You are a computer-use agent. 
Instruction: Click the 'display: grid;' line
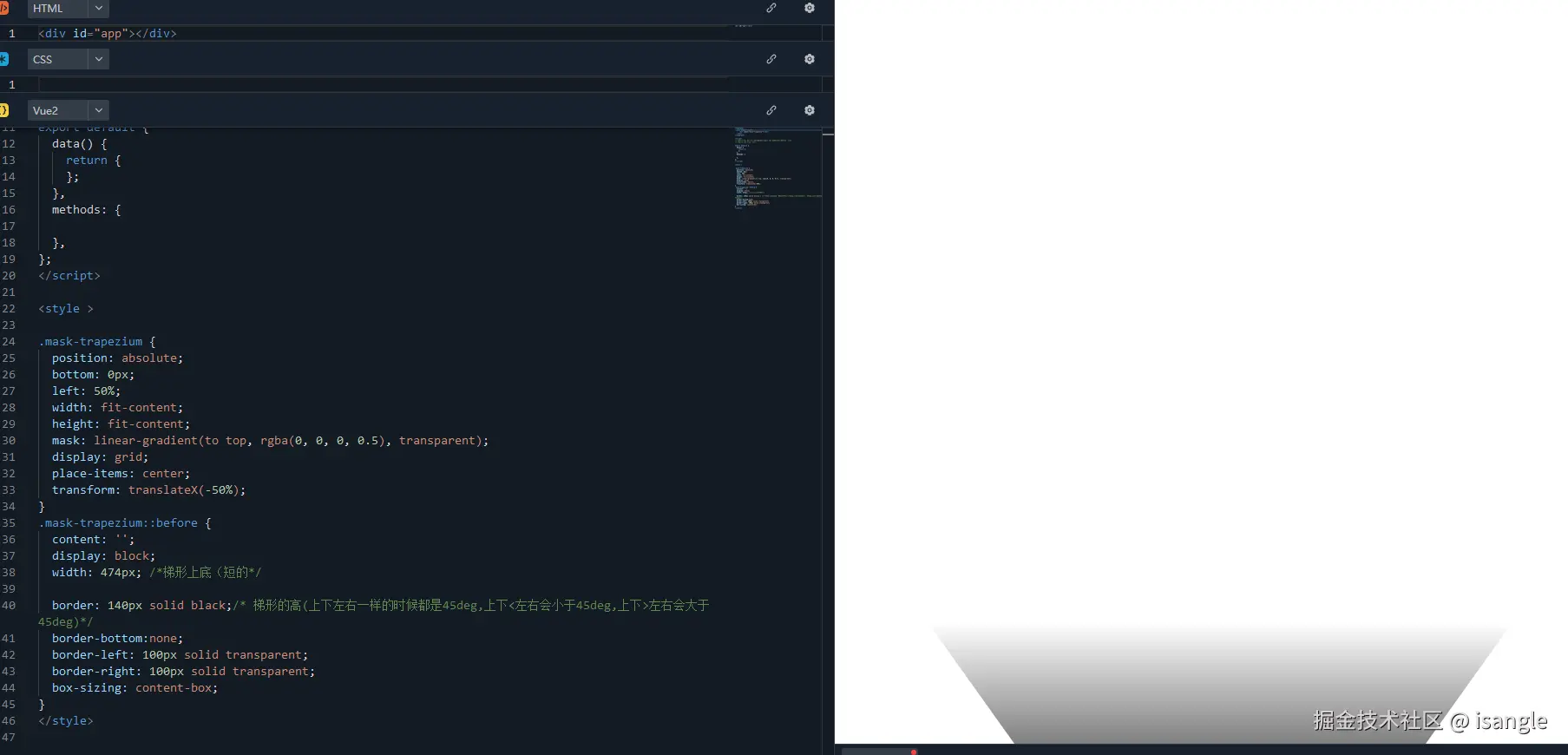(100, 456)
